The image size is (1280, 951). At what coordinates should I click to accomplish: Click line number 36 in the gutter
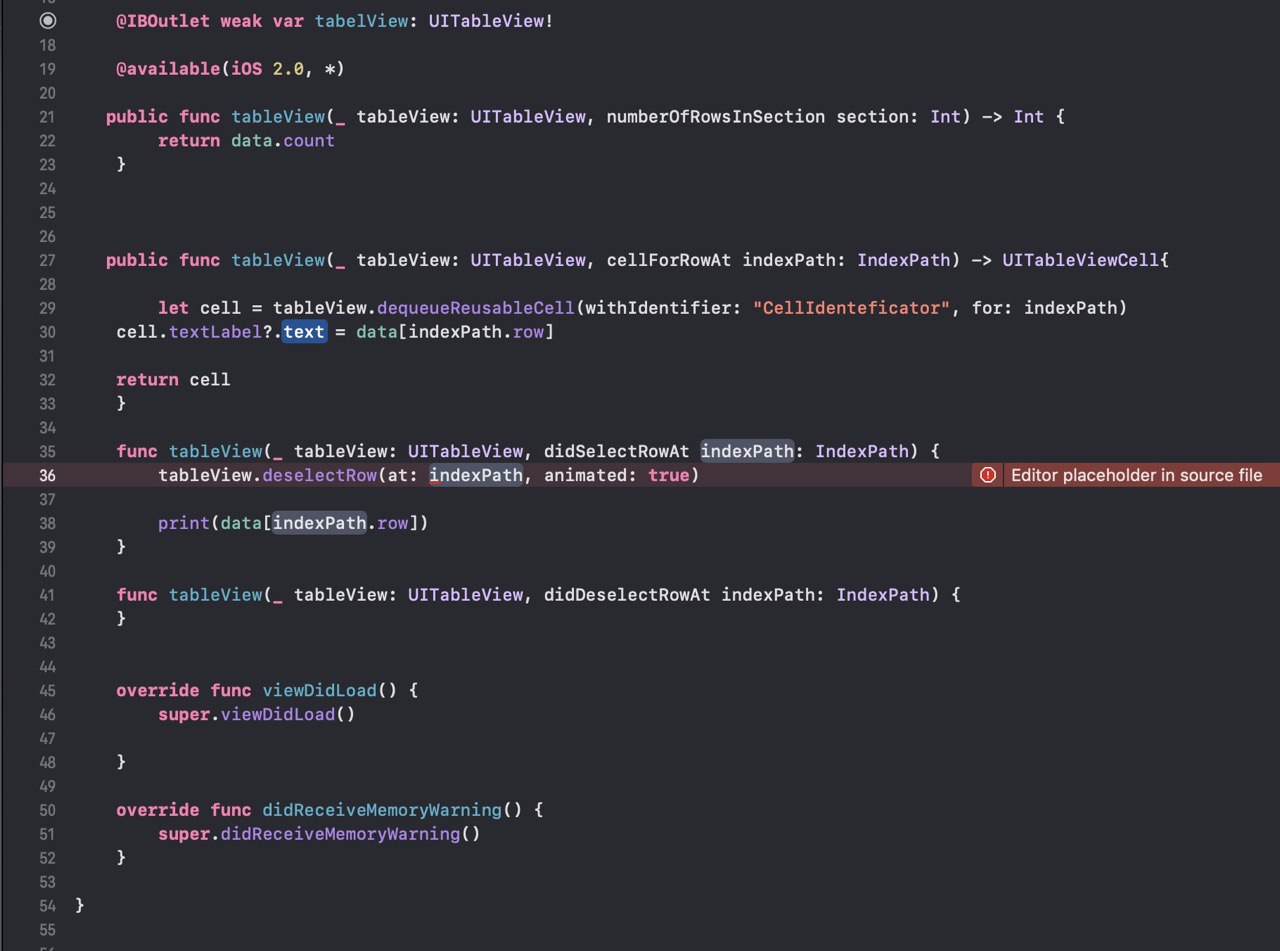point(47,475)
